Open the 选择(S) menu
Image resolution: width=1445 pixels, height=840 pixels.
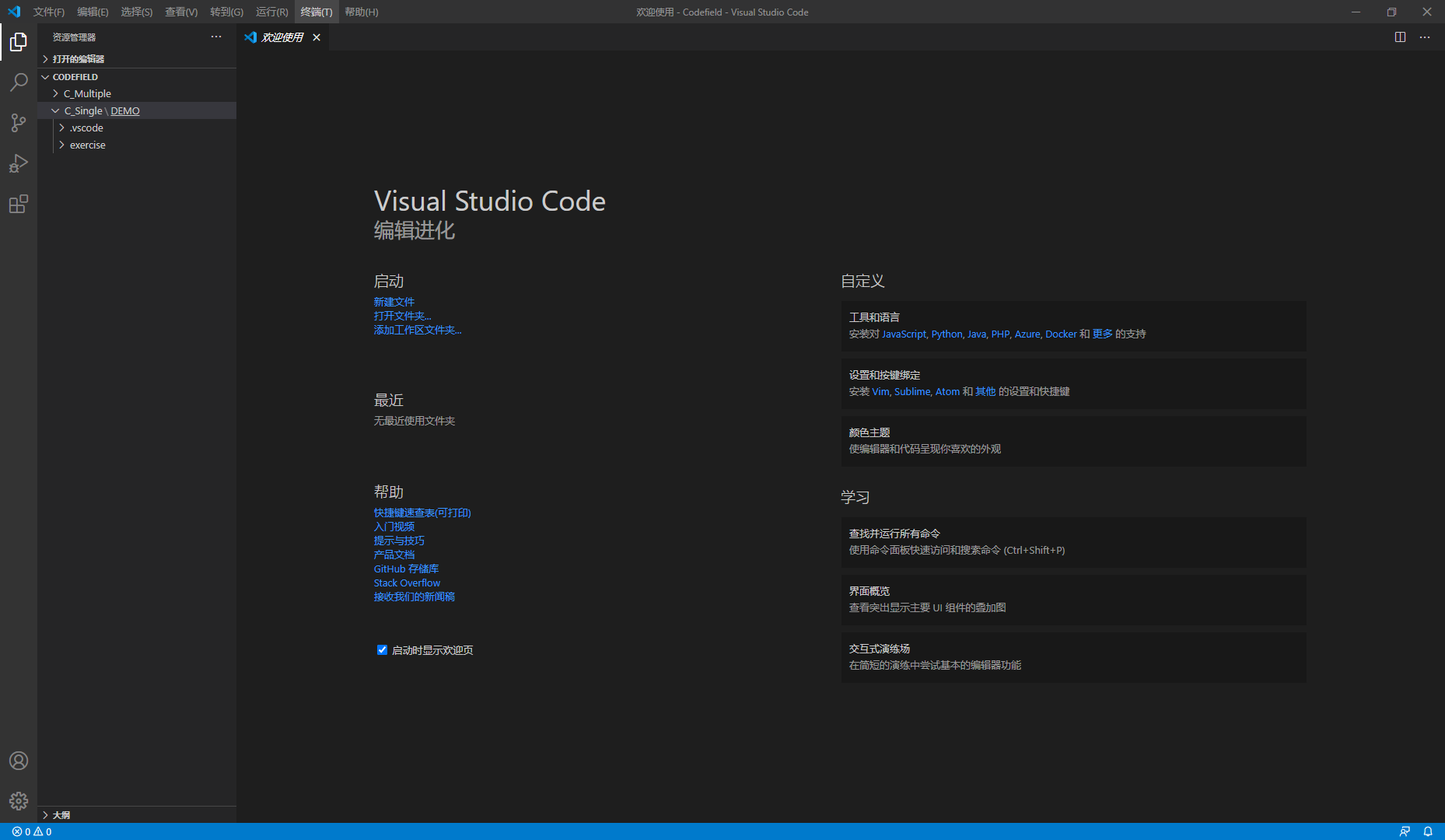(137, 12)
